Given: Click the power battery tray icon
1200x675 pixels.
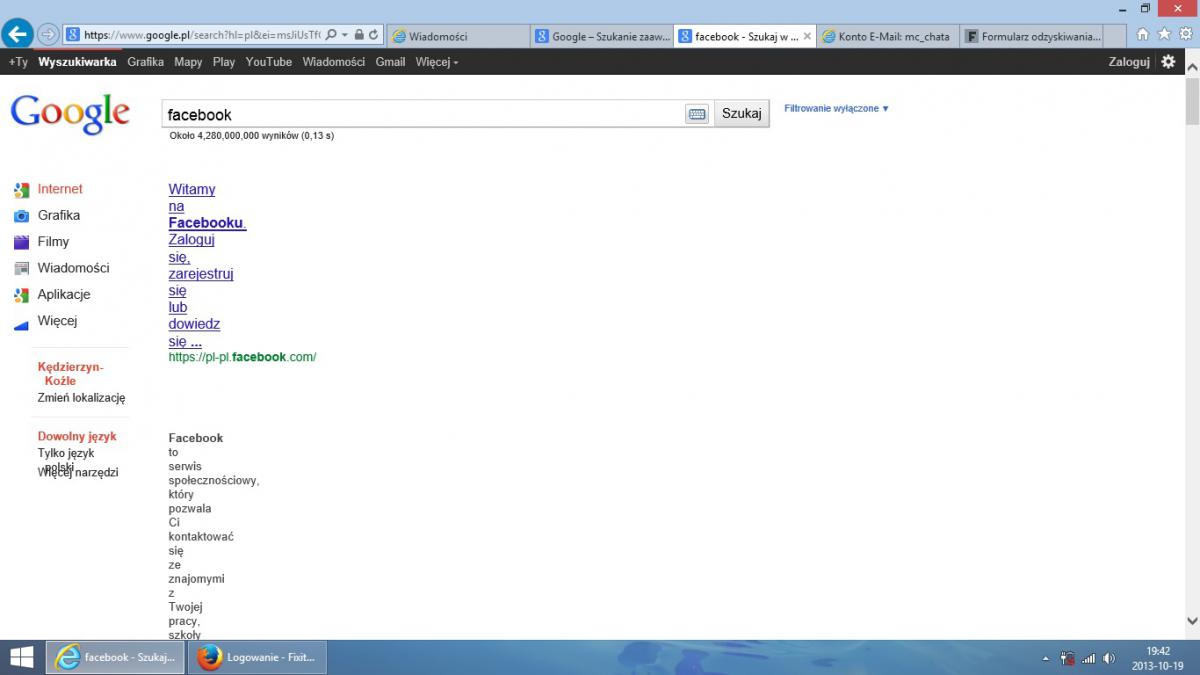Looking at the screenshot, I should 1068,658.
